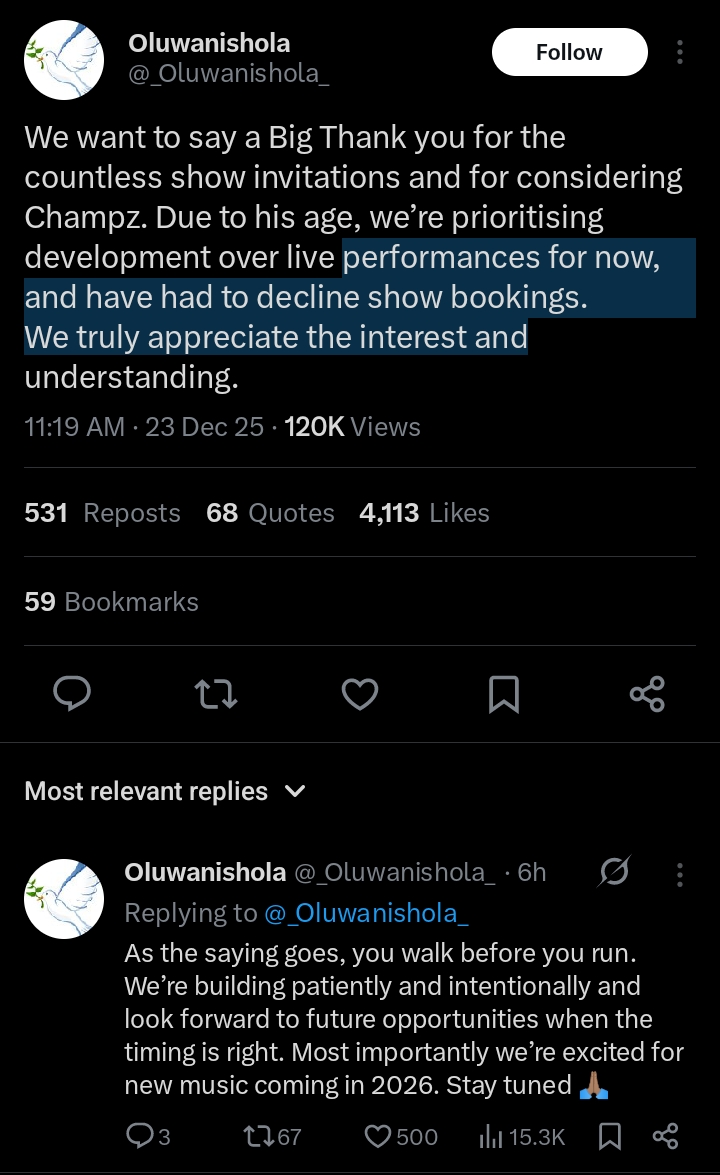Like the reply with 500 likes
The image size is (720, 1175).
tap(401, 1136)
